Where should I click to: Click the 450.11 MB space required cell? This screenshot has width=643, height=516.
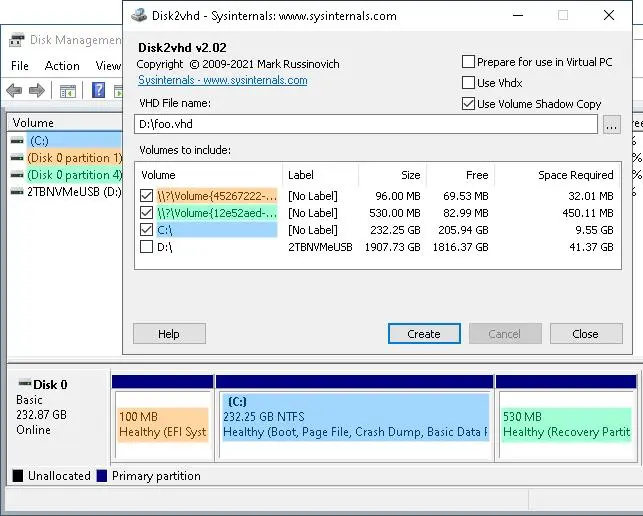pos(588,213)
